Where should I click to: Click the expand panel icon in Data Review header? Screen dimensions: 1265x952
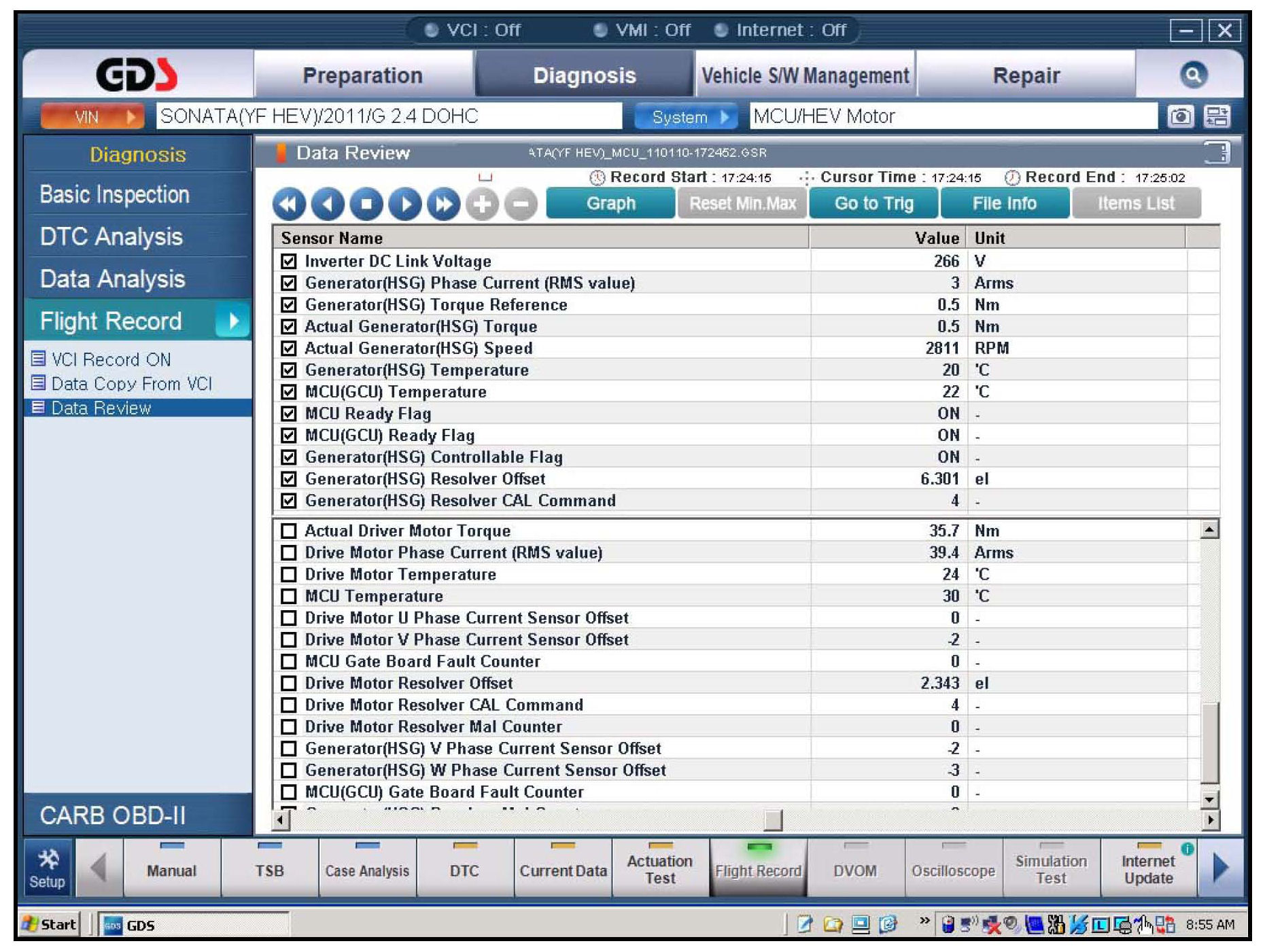[x=1216, y=152]
